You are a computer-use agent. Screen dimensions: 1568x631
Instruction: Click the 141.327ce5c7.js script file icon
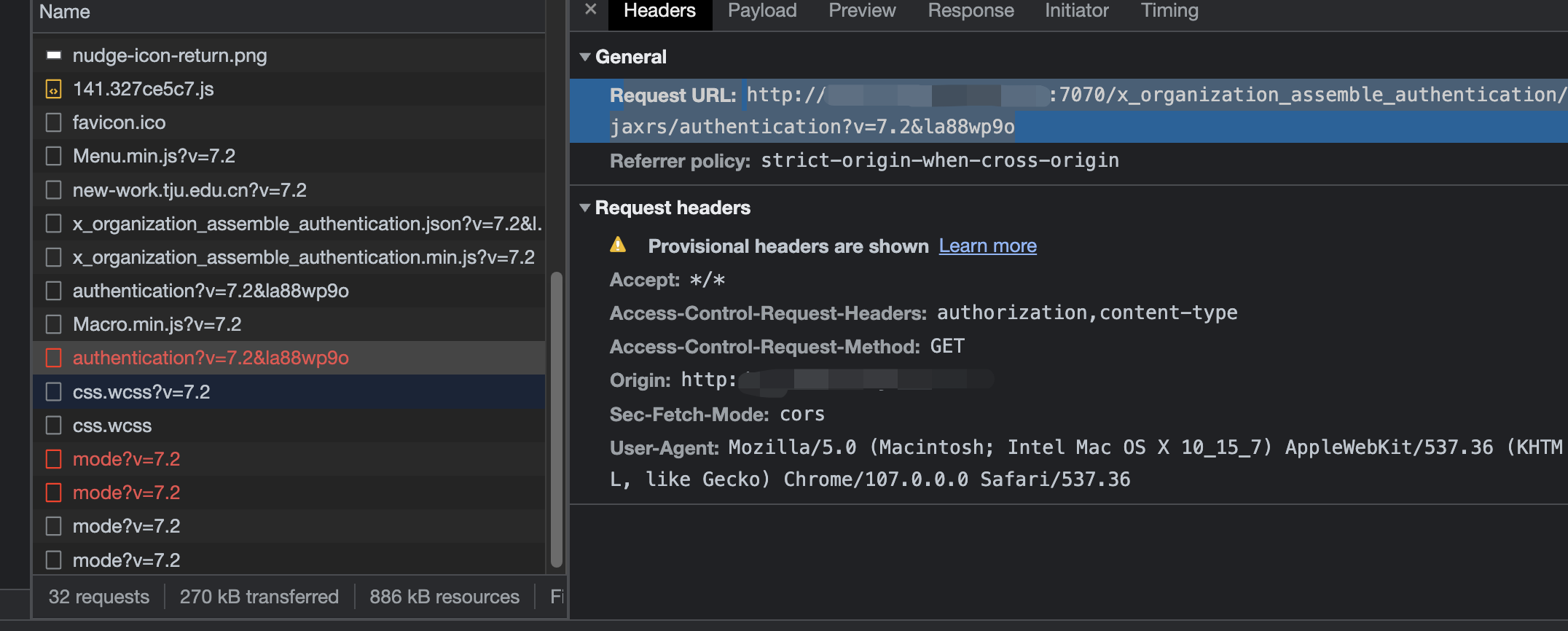[x=53, y=89]
